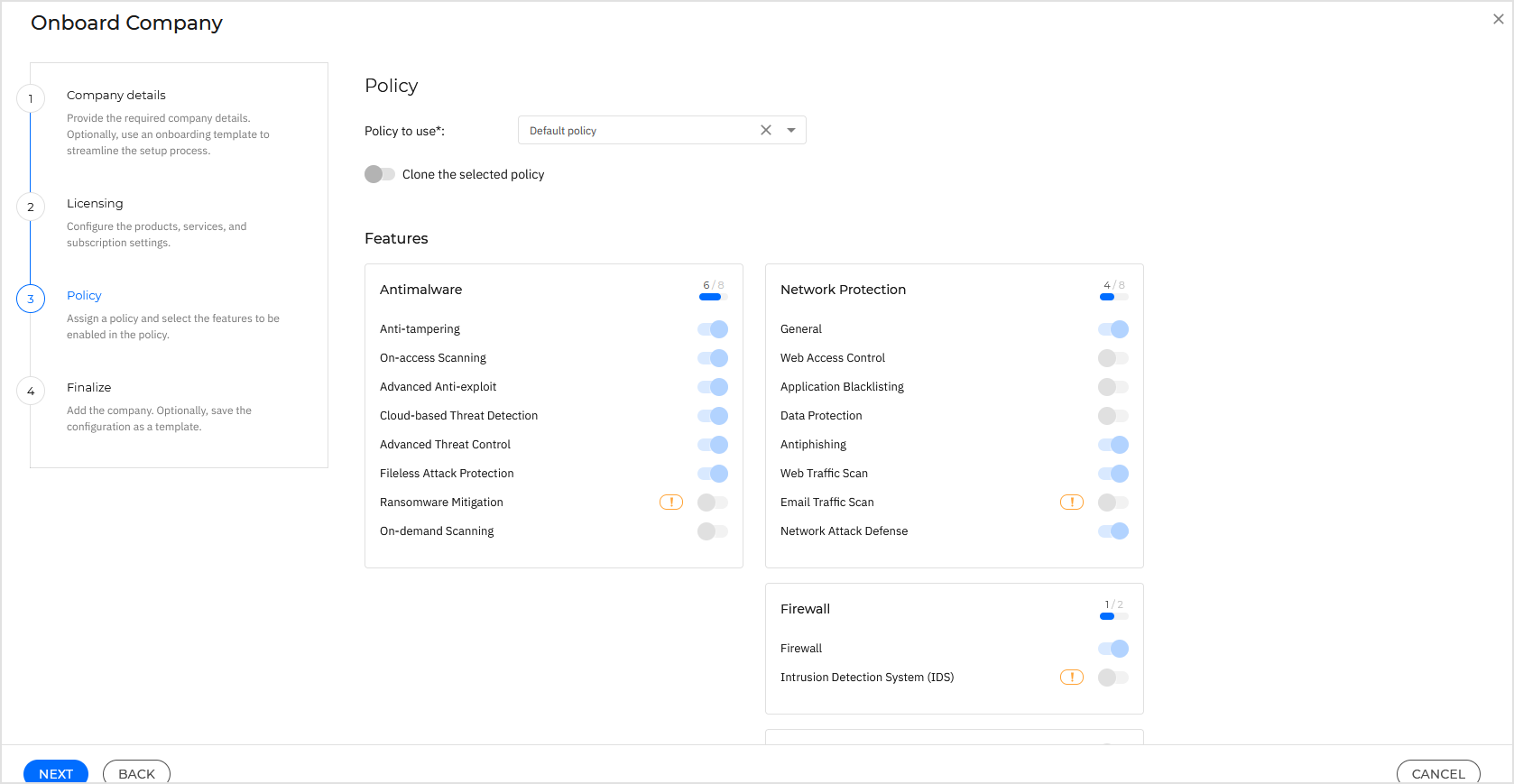Turn off the Antiphishing toggle
Image resolution: width=1514 pixels, height=784 pixels.
tap(1113, 445)
